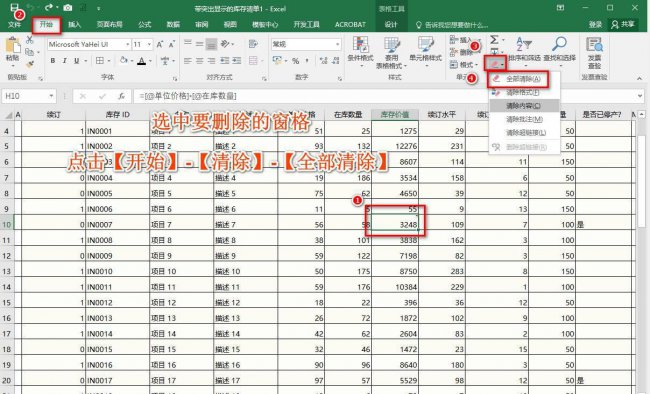Open Find and Select magnifier (查找和选择)
650x394 pixels.
tap(559, 50)
